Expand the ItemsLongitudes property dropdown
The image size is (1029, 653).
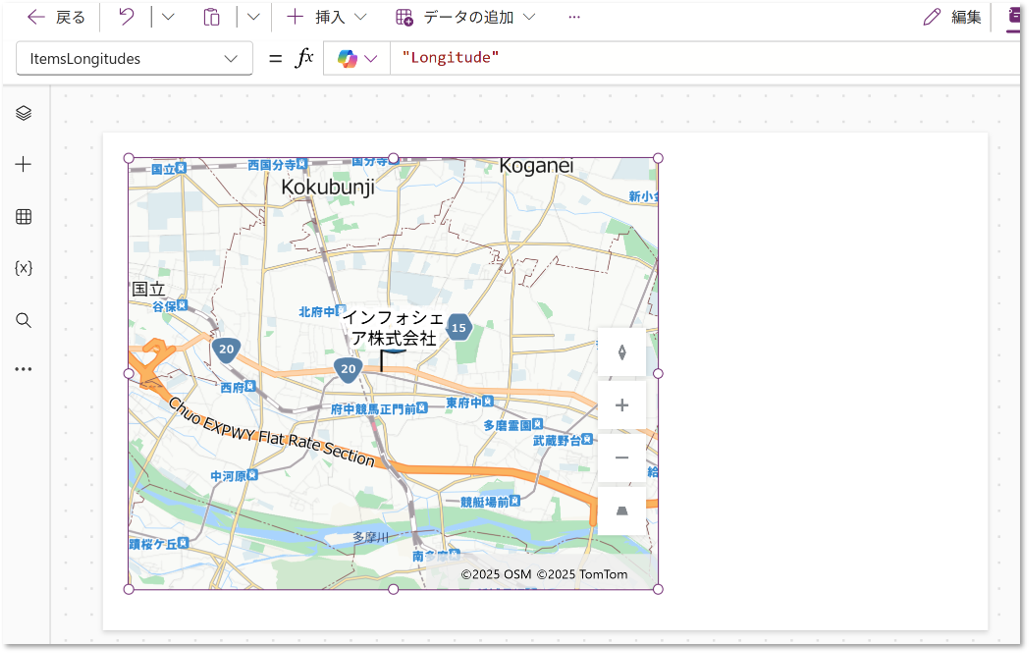(x=232, y=59)
